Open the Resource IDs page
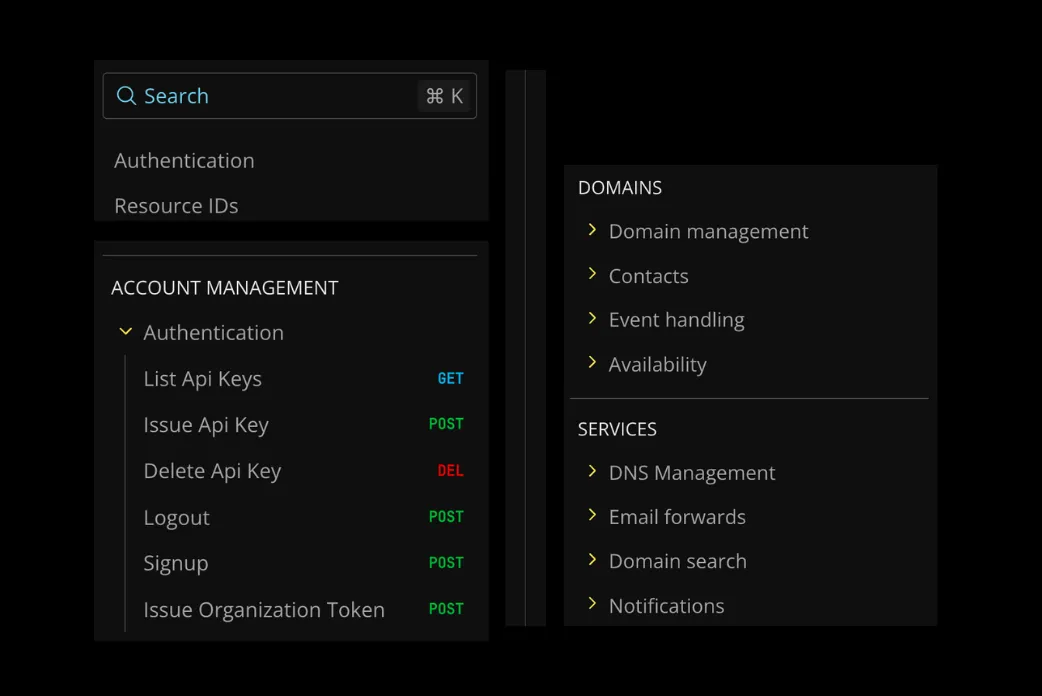Screen dimensions: 1042x696 176,205
